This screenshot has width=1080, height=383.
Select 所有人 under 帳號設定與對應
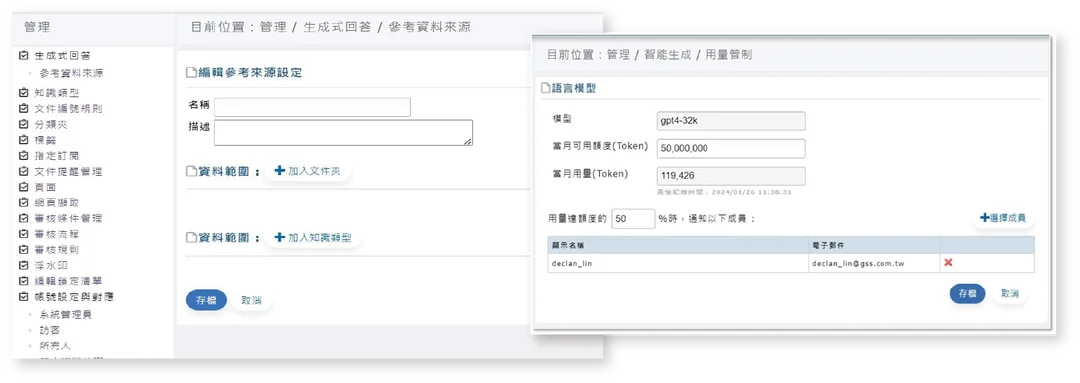pos(55,346)
